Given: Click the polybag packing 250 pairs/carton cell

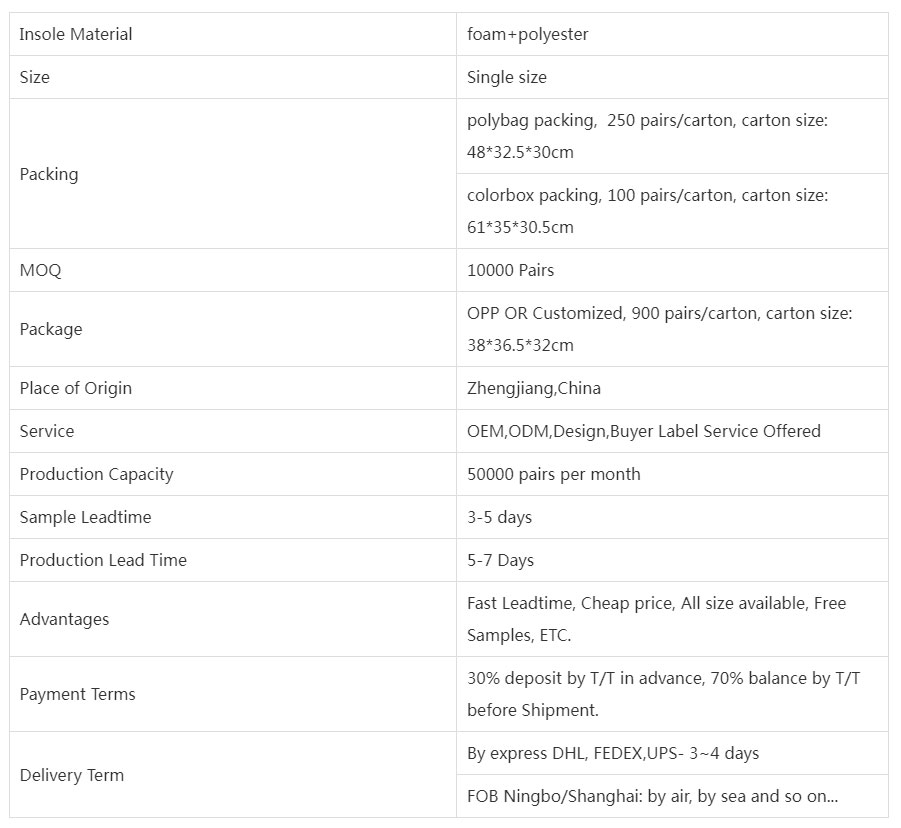Looking at the screenshot, I should tap(647, 136).
